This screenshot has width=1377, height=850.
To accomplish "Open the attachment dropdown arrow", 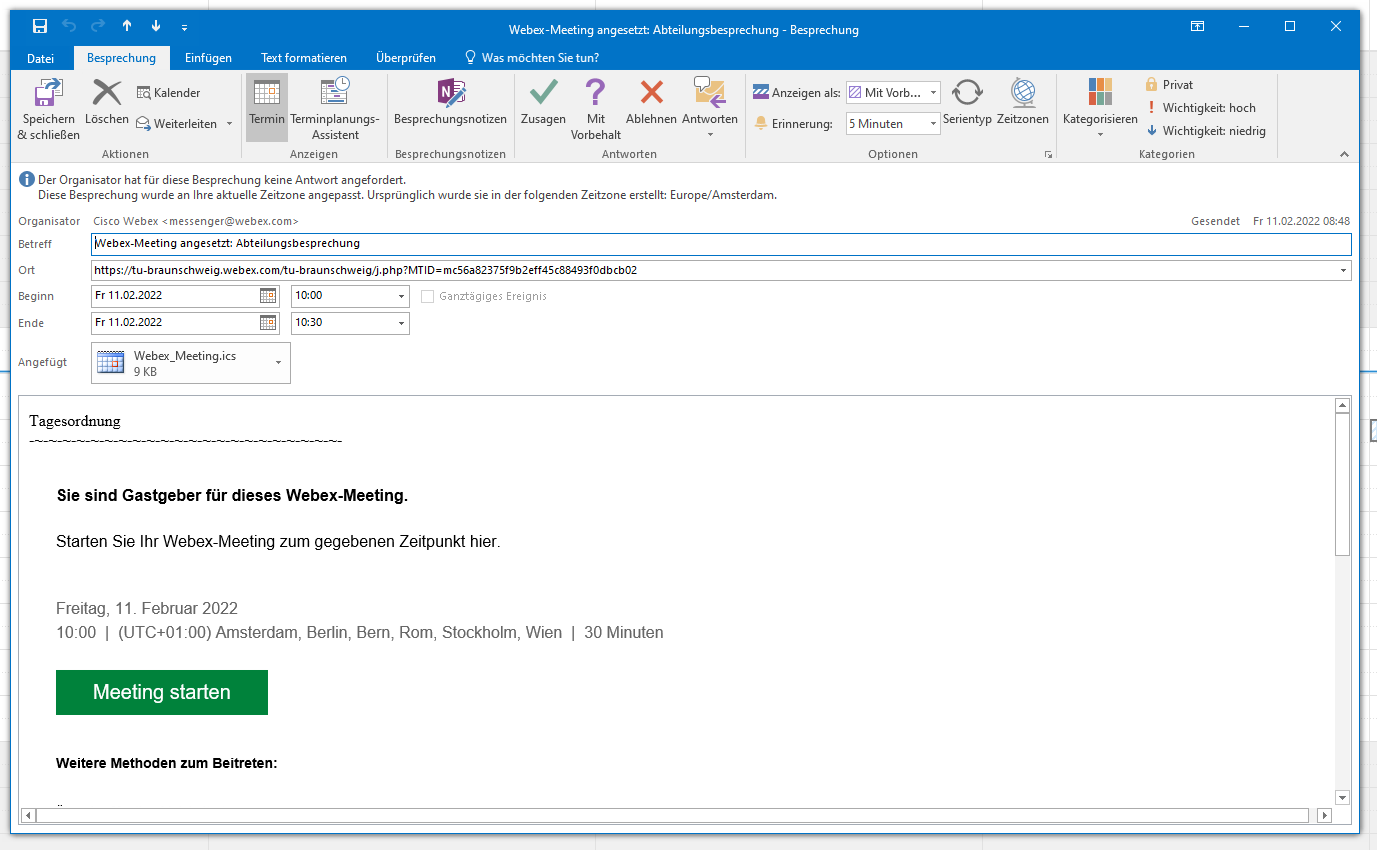I will [x=279, y=363].
